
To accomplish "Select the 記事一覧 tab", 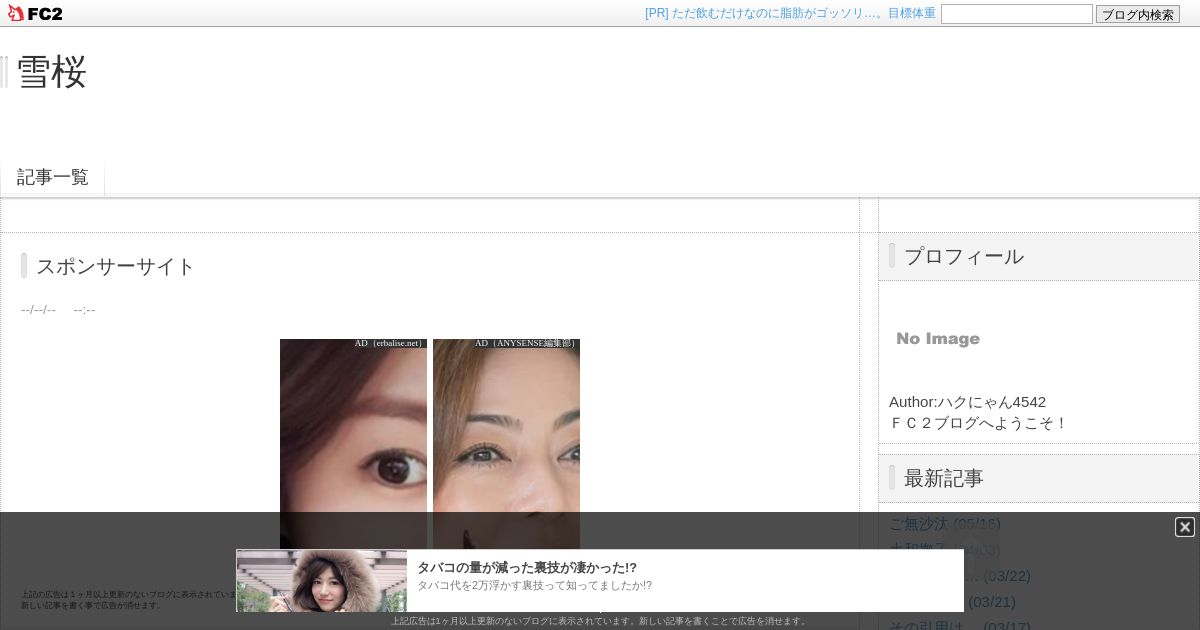I will (x=53, y=177).
